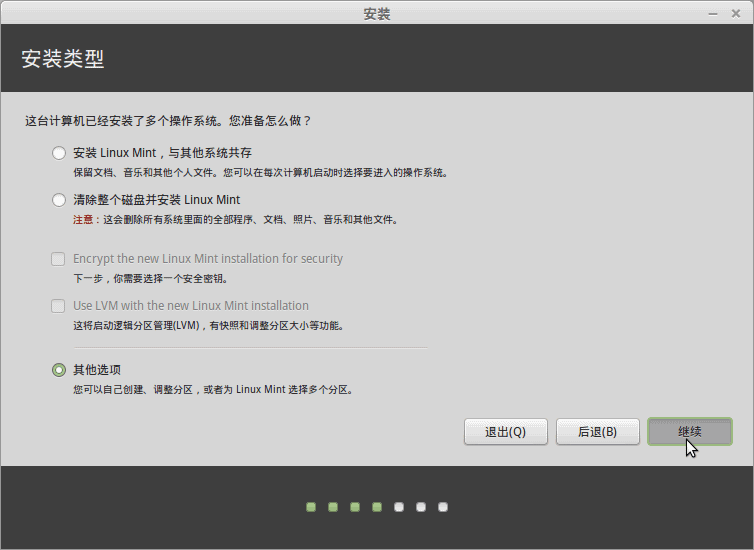Click description 您可以自己创建、调整分区
Screen dimensions: 754x550
[214, 389]
